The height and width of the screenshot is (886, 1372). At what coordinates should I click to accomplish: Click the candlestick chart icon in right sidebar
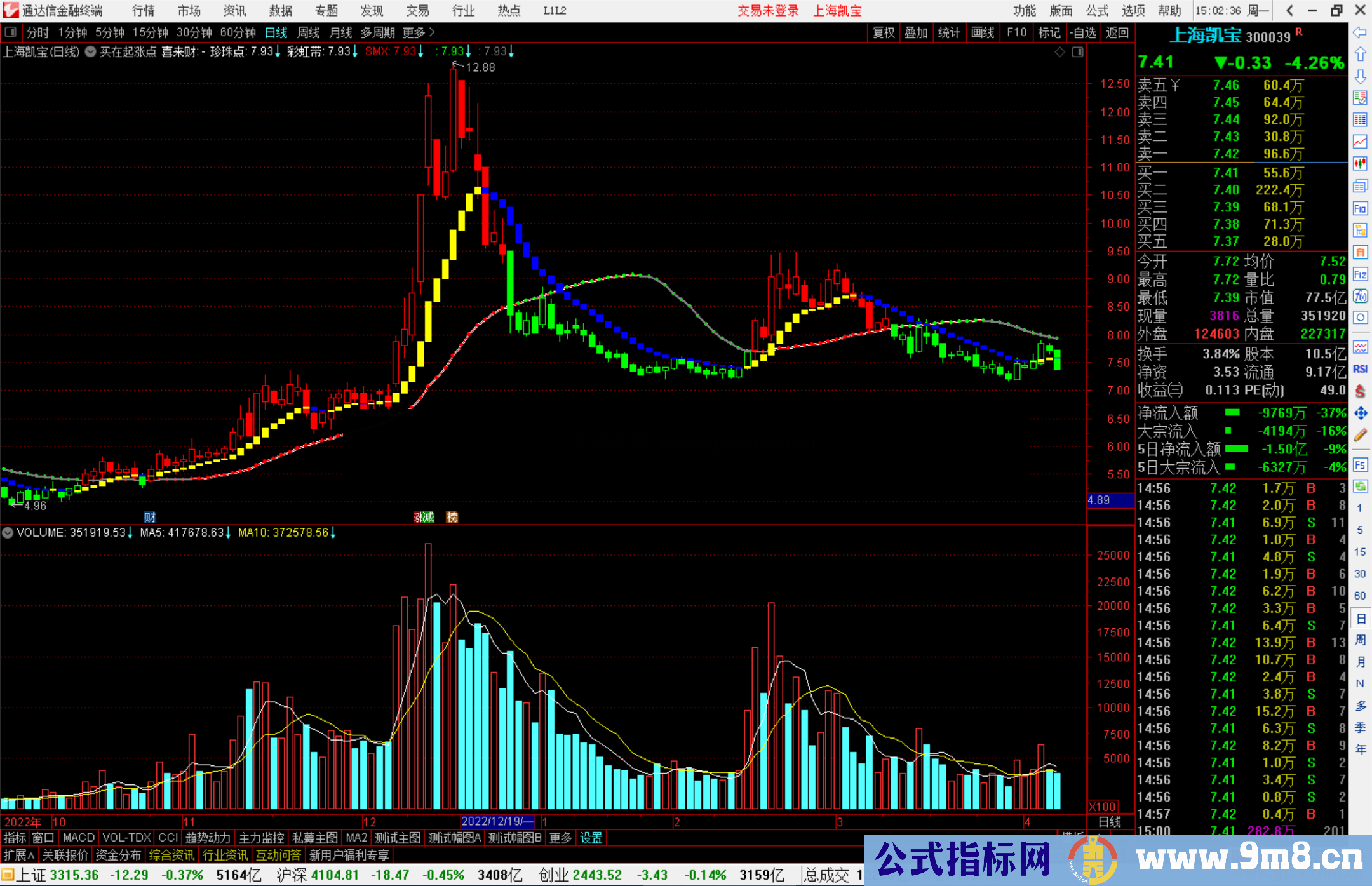[x=1360, y=164]
